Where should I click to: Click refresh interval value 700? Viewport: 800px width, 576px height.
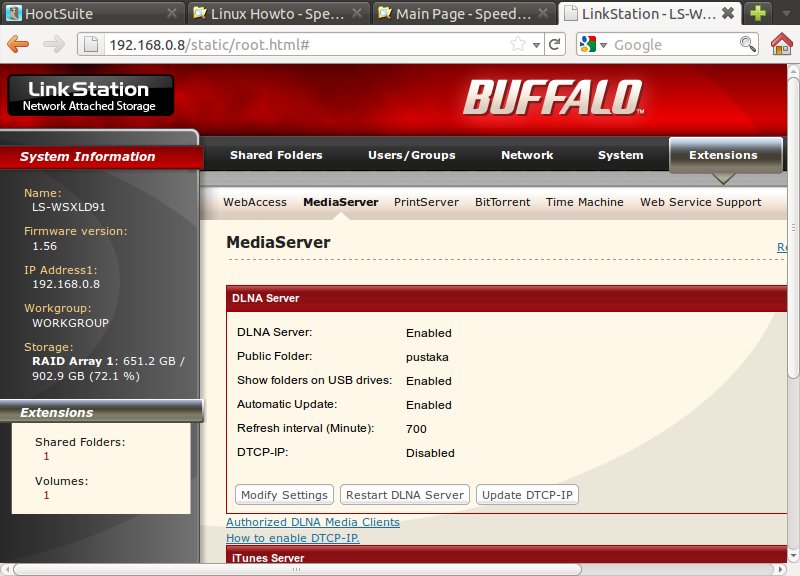tap(416, 429)
